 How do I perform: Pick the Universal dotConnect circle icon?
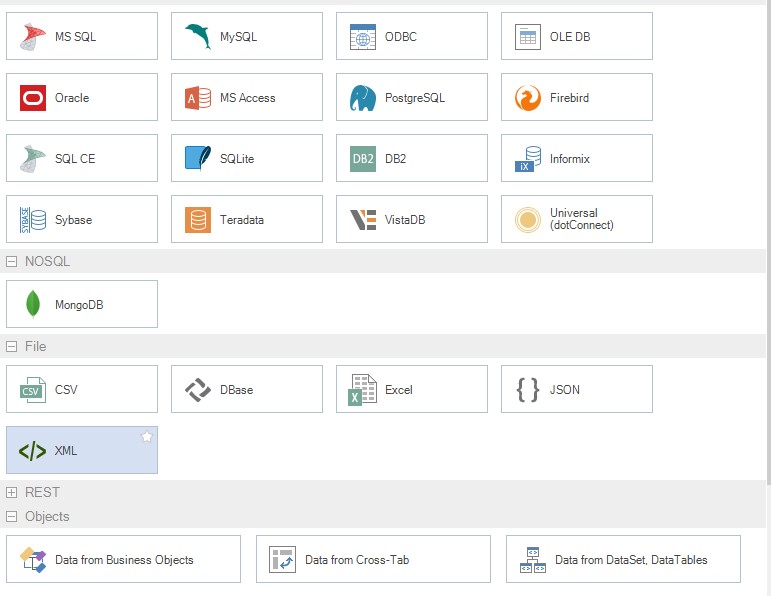click(x=528, y=220)
